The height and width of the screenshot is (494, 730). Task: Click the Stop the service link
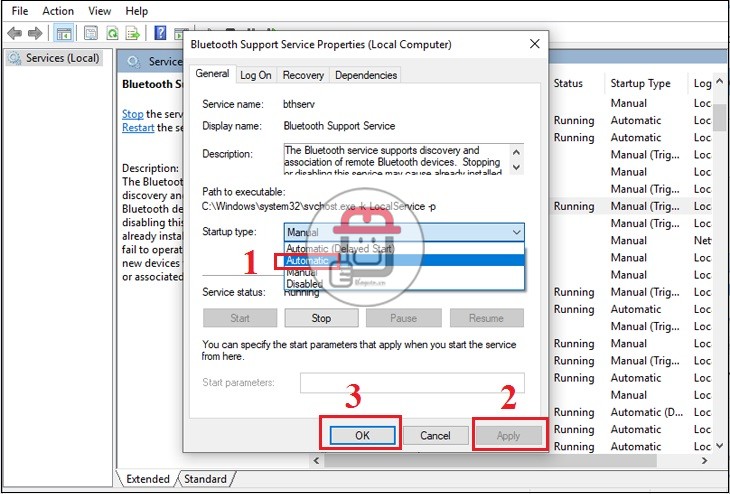click(x=133, y=114)
